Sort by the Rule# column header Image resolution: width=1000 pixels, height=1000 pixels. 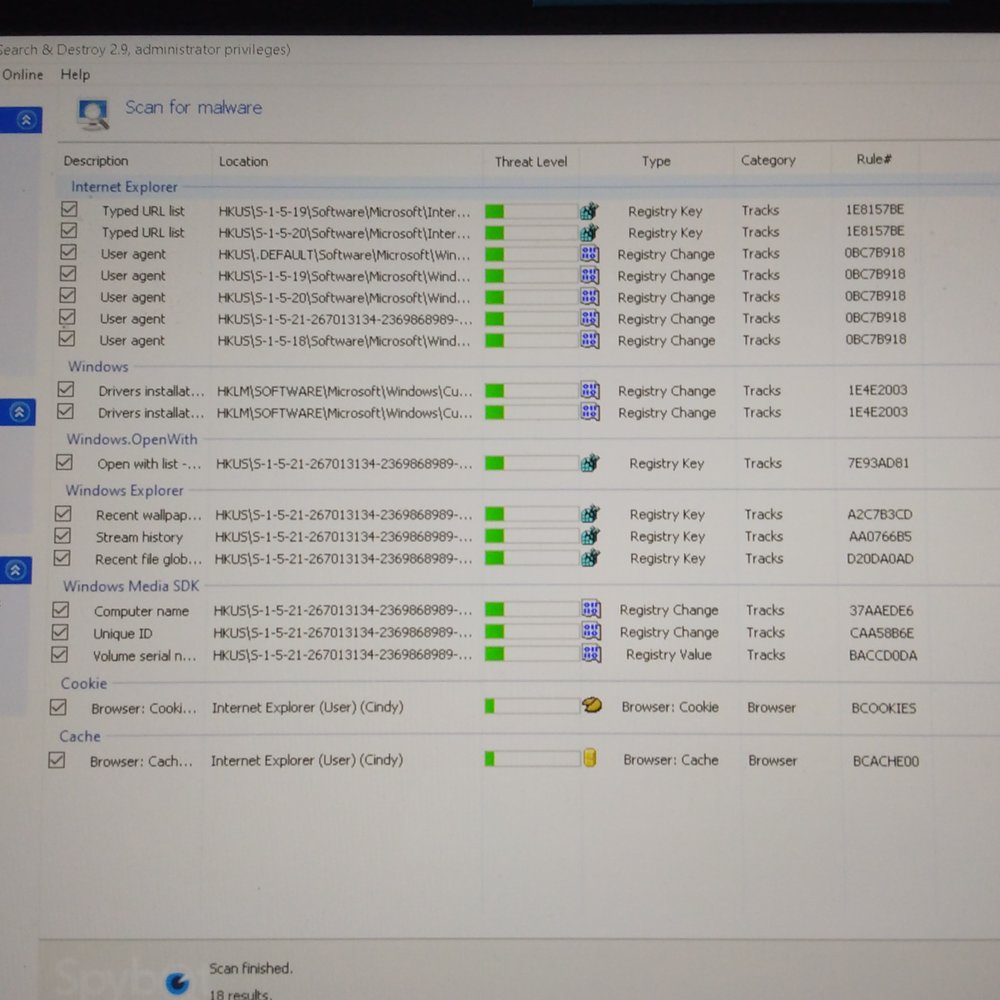(x=873, y=160)
